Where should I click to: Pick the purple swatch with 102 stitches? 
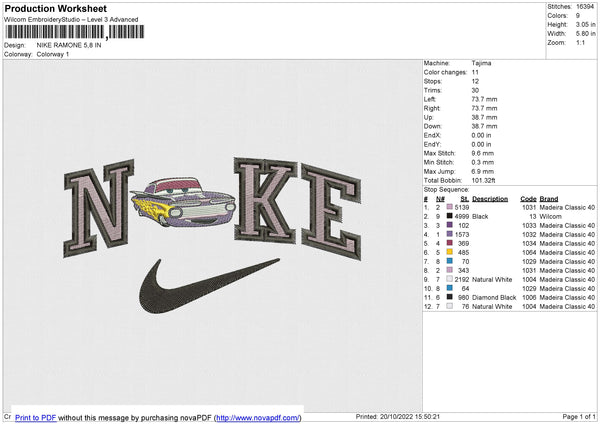[x=450, y=225]
